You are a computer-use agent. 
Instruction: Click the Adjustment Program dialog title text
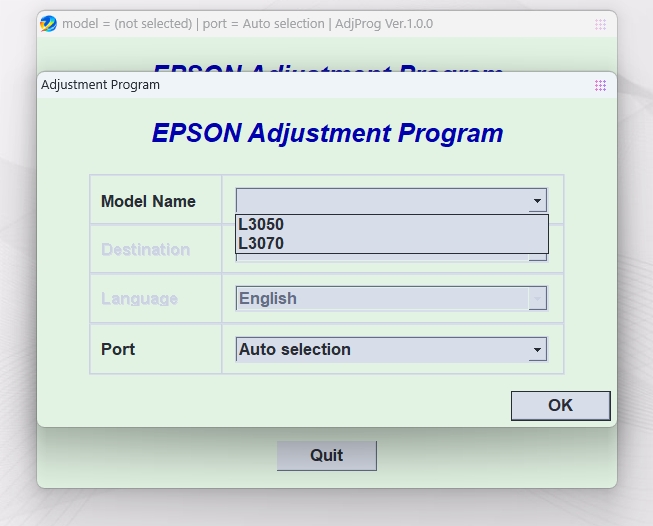[x=100, y=85]
